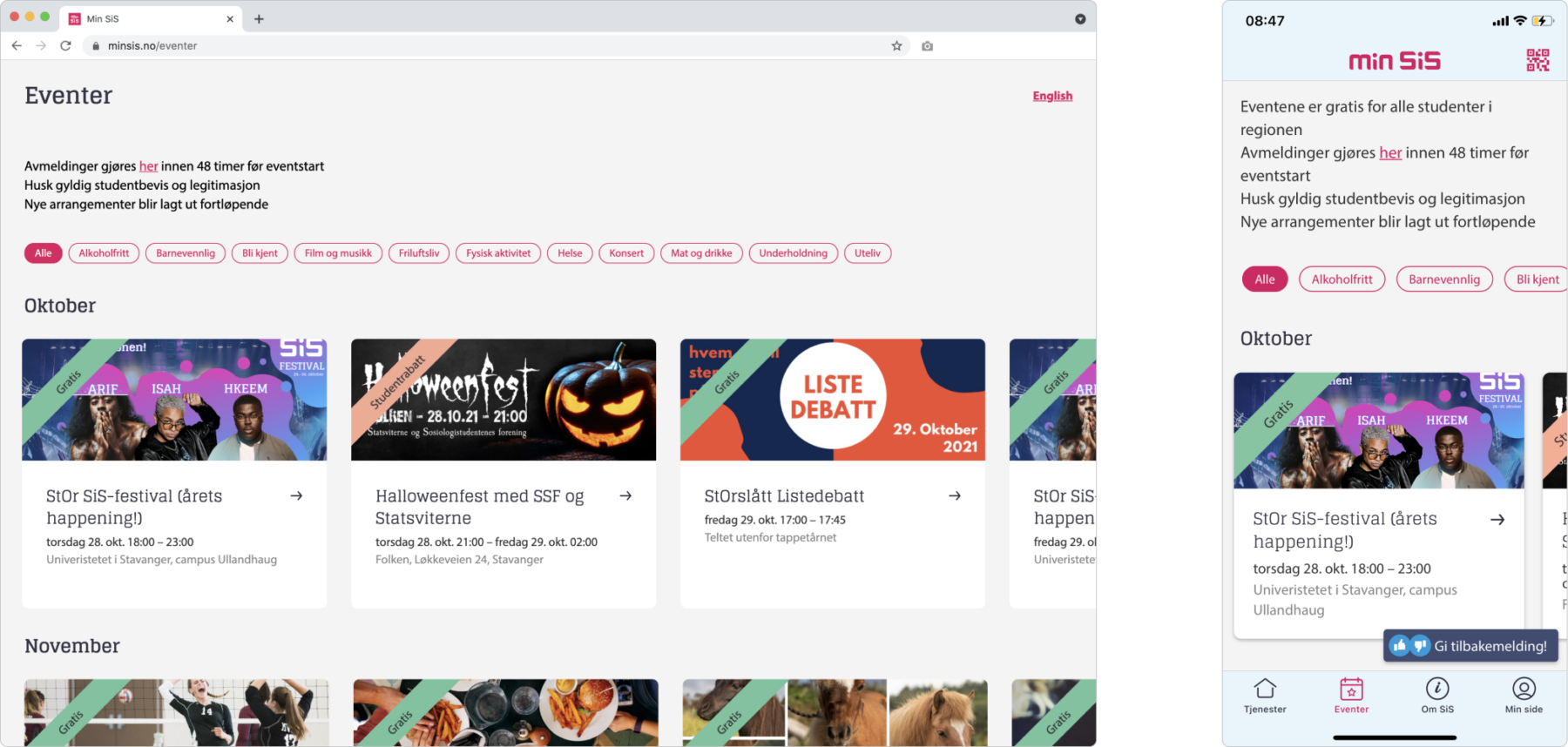Open the browser profile menu icon
Viewport: 1568px width, 747px height.
tap(1080, 18)
